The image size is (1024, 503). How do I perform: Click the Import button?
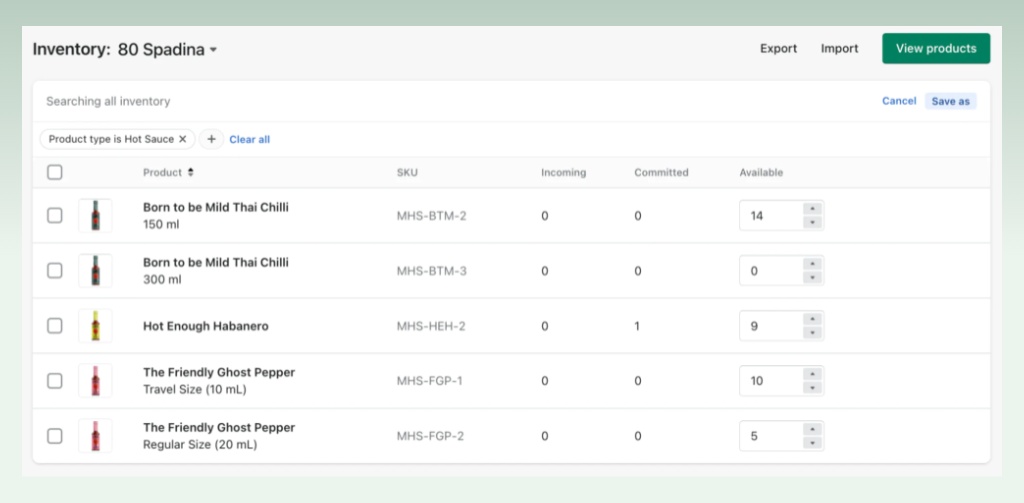click(839, 48)
